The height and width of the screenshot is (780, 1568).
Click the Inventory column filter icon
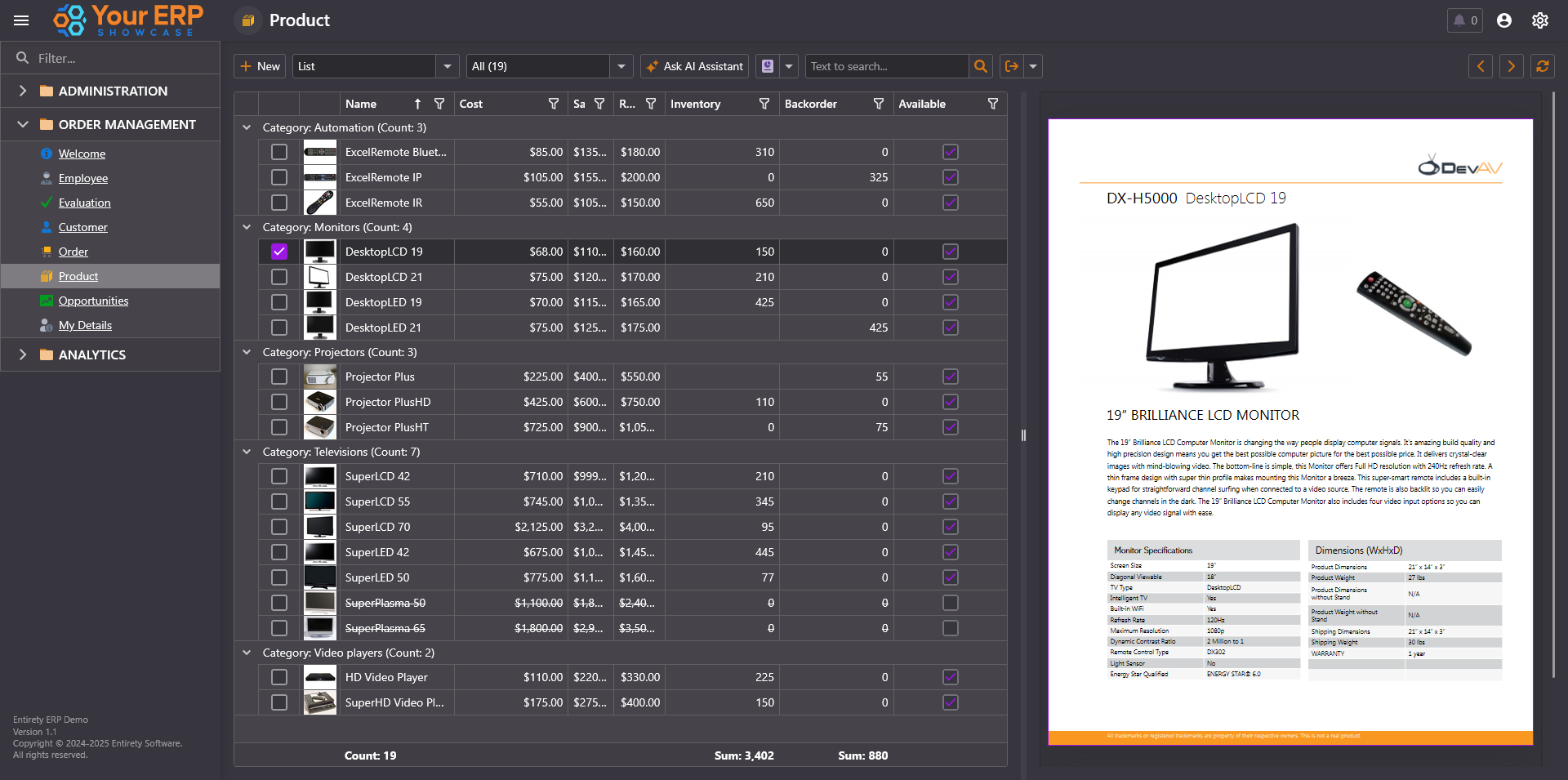point(764,104)
